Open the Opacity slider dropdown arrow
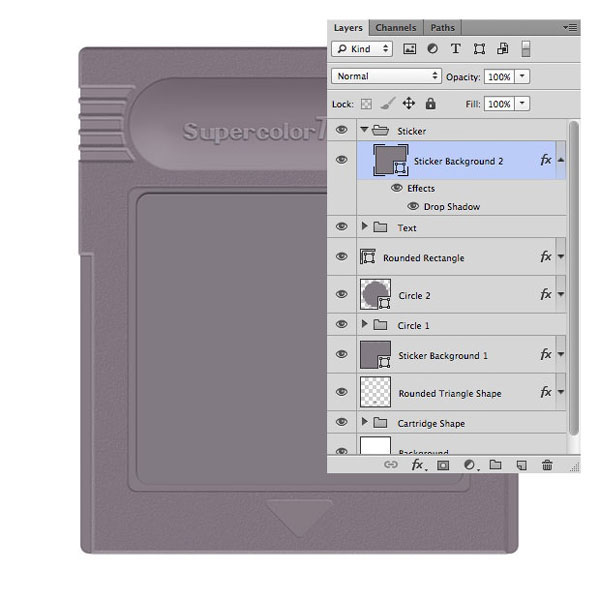The height and width of the screenshot is (600, 600). (x=522, y=76)
